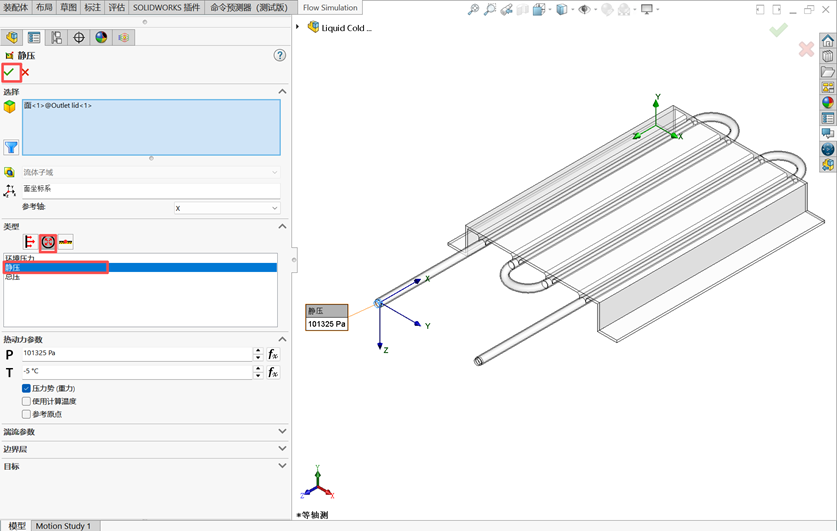Select 环境压力 in the type list
Viewport: 837px width, 531px height.
click(20, 258)
